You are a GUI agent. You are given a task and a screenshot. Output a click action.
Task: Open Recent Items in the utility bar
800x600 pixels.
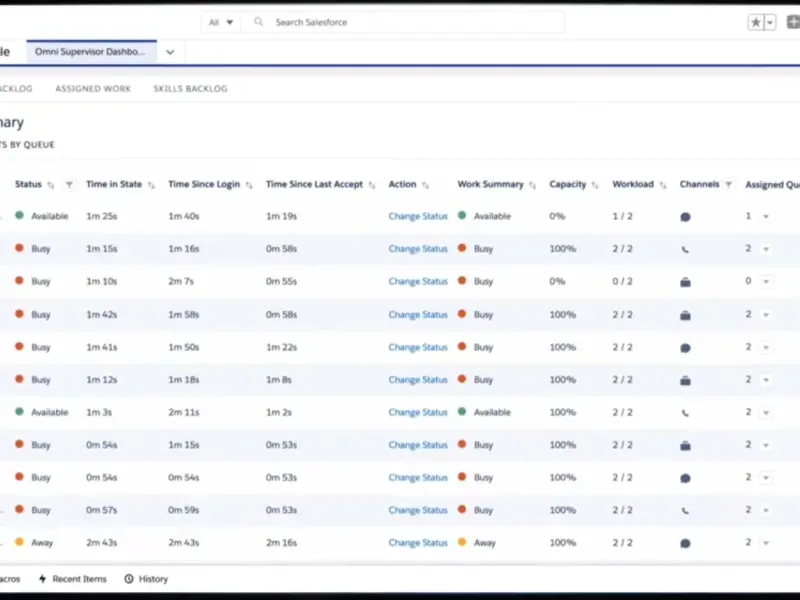74,579
